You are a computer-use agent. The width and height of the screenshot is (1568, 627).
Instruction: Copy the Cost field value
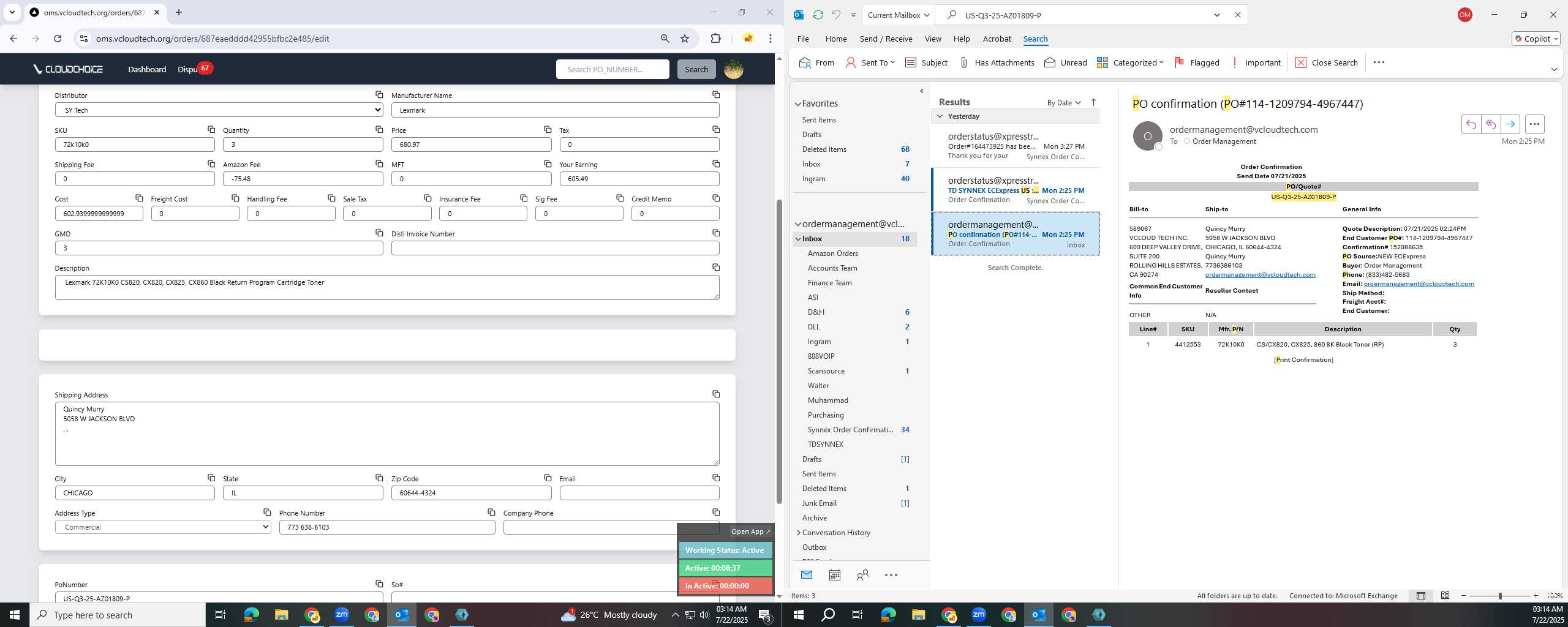[x=139, y=198]
